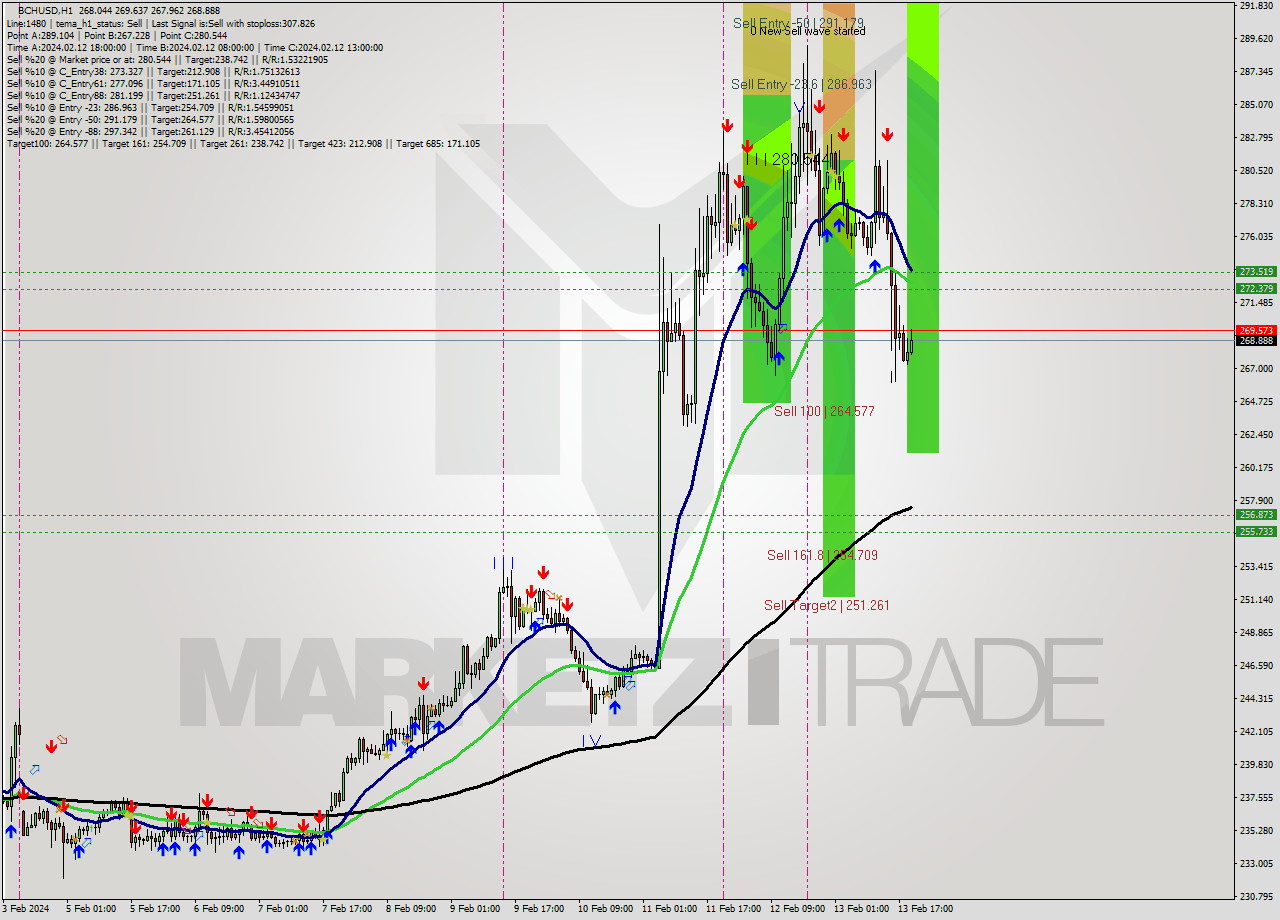Click the red 269.573 price tag

tap(1256, 330)
